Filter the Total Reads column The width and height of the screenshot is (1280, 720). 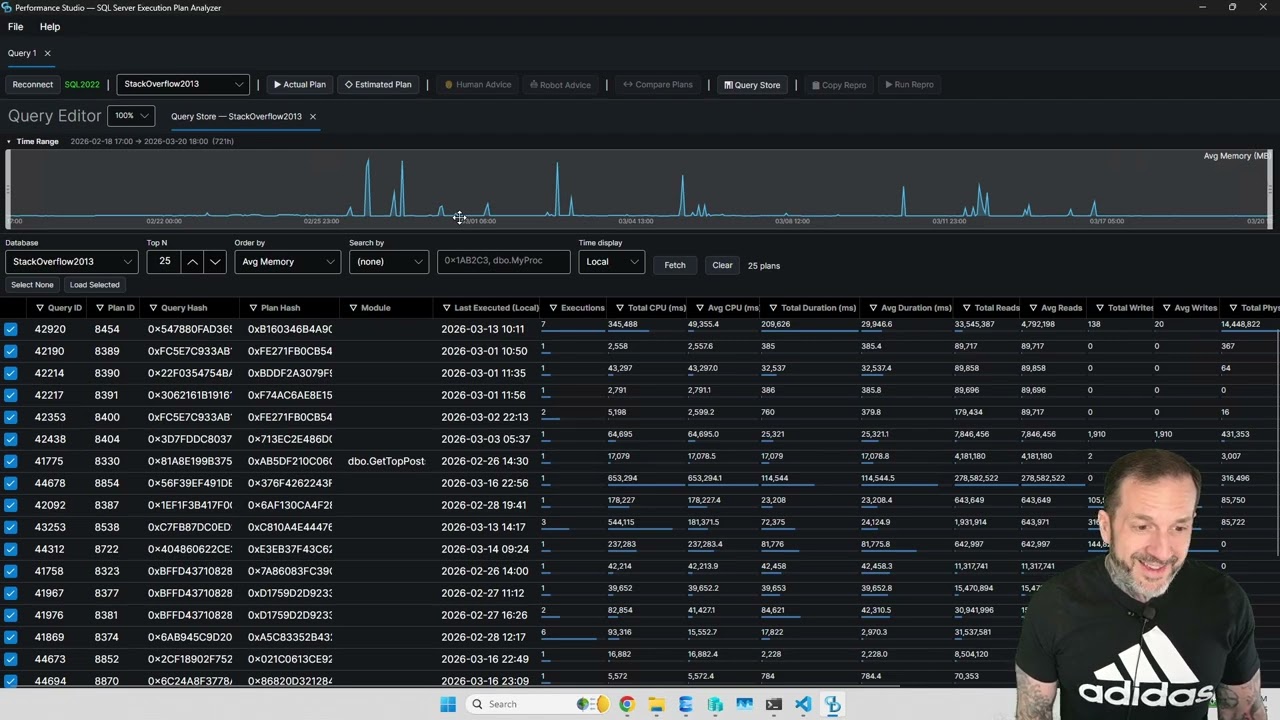[966, 308]
